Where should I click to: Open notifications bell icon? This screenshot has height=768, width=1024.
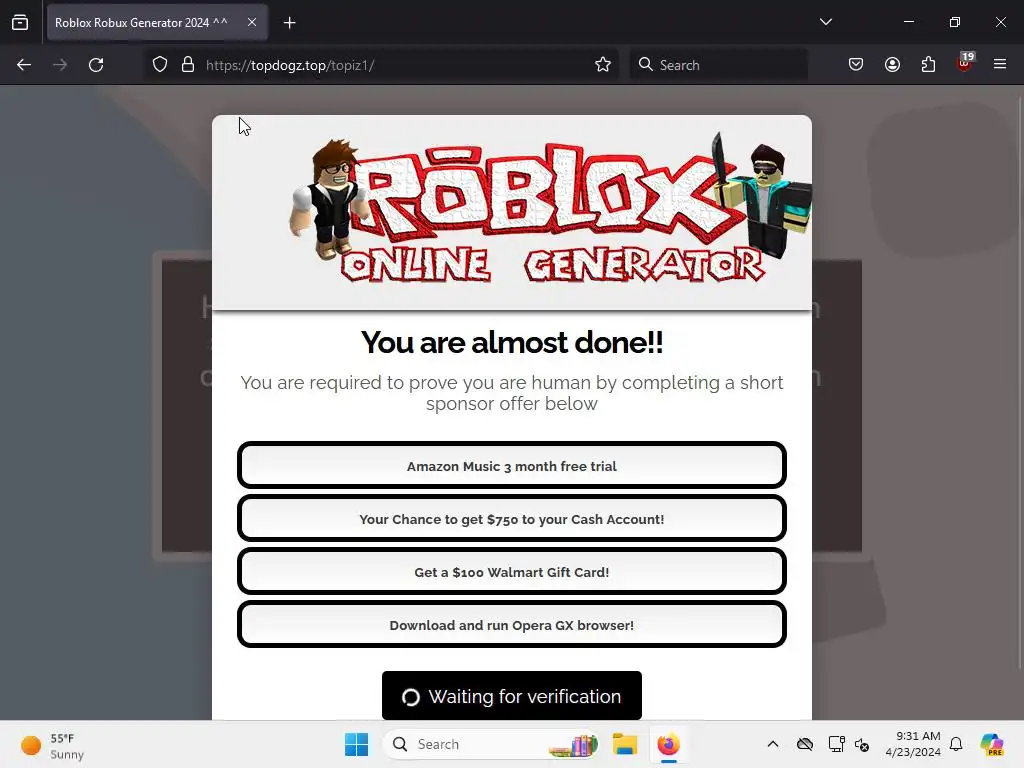[956, 744]
